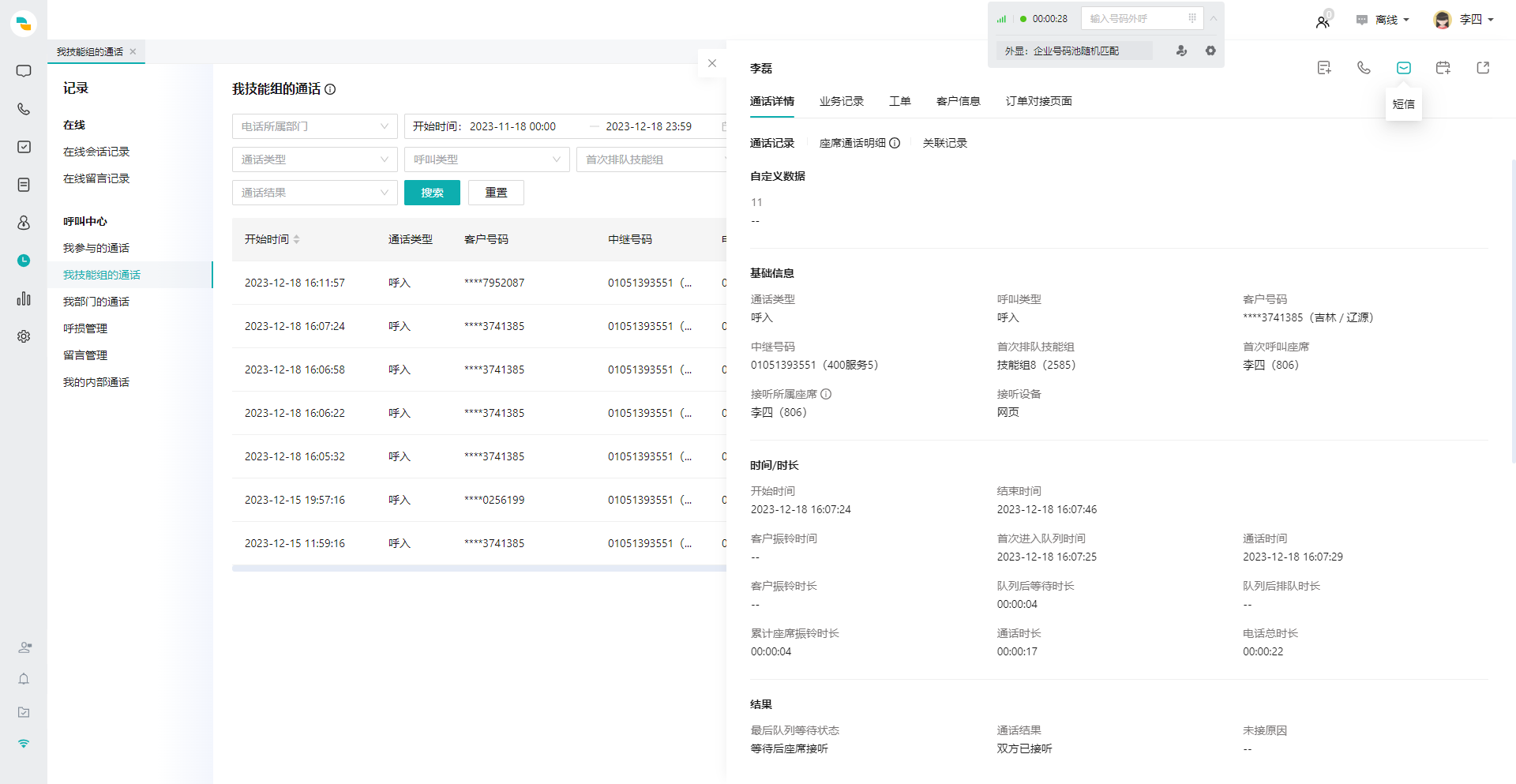Click the add calendar schedule icon

(x=1443, y=68)
